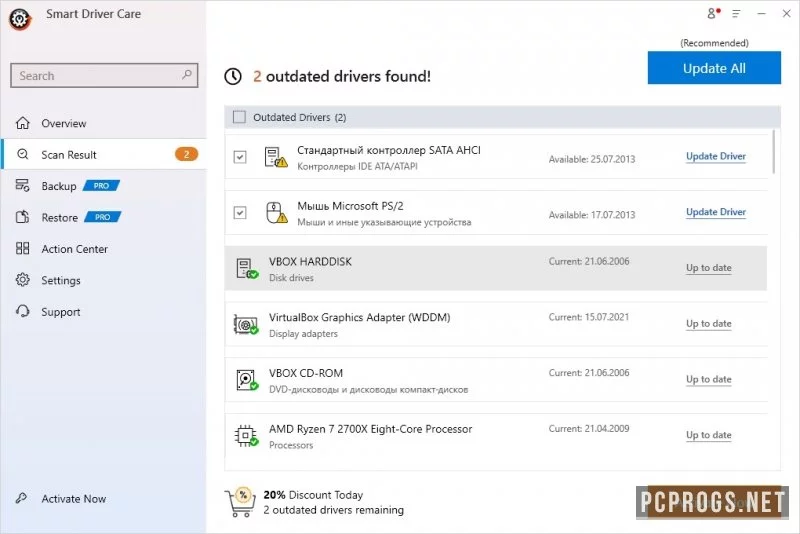Click the AMD Ryzen processor chip icon
This screenshot has width=800, height=534.
pos(246,436)
